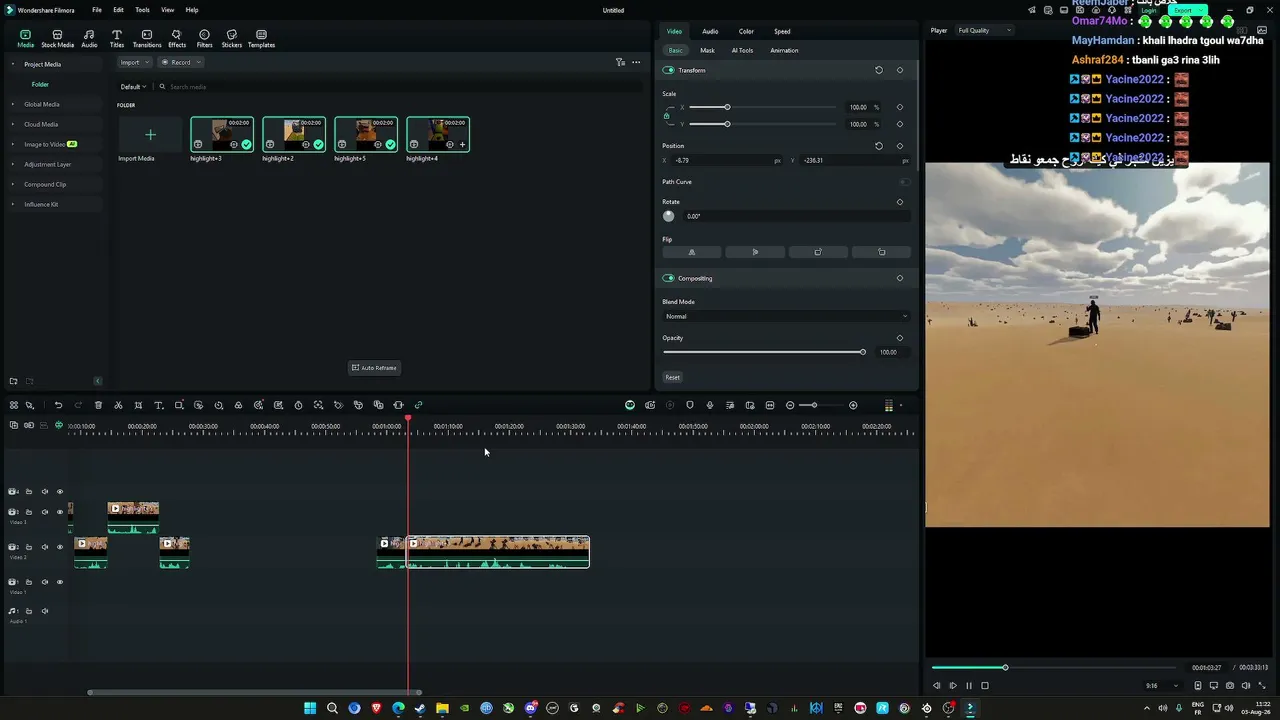Open the Color tool in timeline toolbar
Screen dimensions: 1280x720
(238, 405)
